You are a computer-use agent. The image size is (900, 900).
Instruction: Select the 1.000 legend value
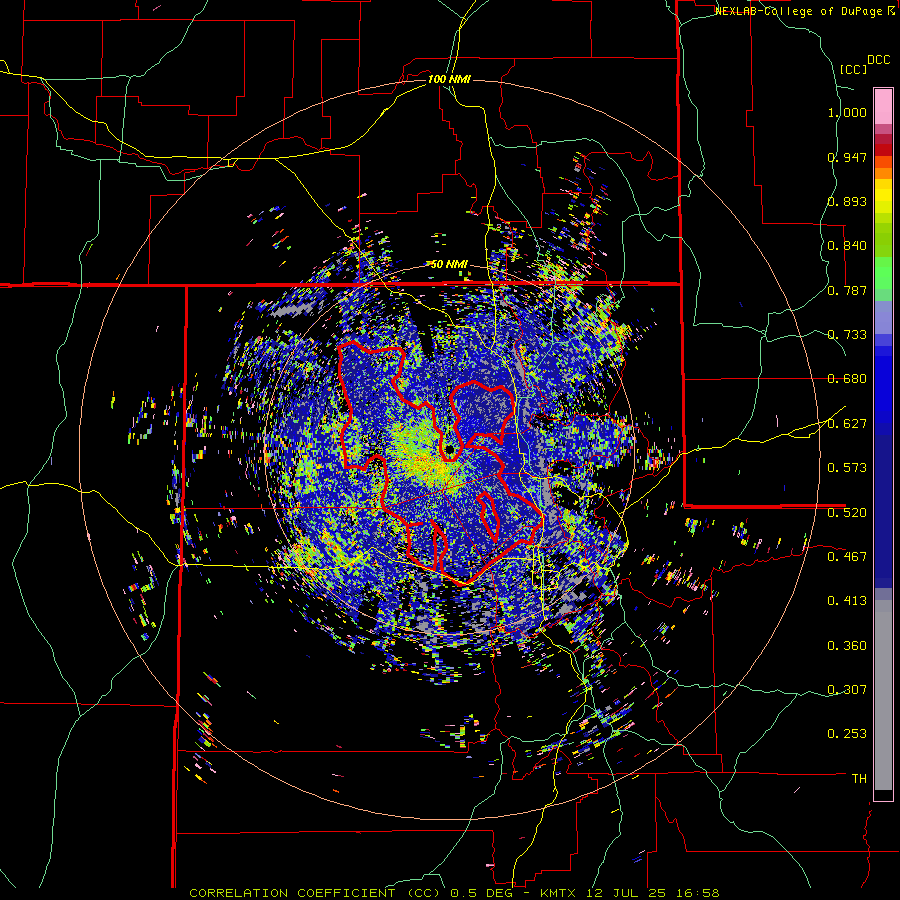(x=847, y=112)
